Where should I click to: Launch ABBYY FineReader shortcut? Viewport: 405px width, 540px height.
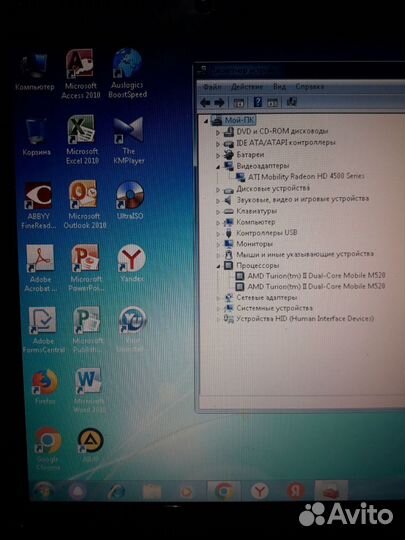[x=38, y=205]
